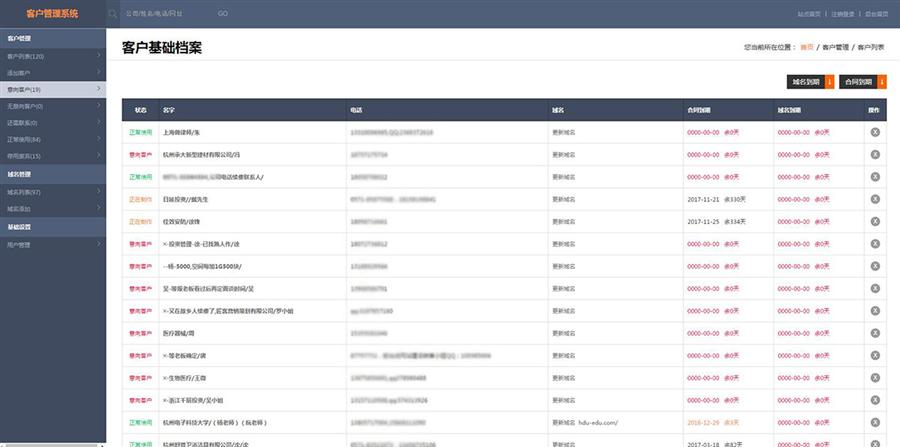Click the company/name/phone search input field

tap(167, 14)
